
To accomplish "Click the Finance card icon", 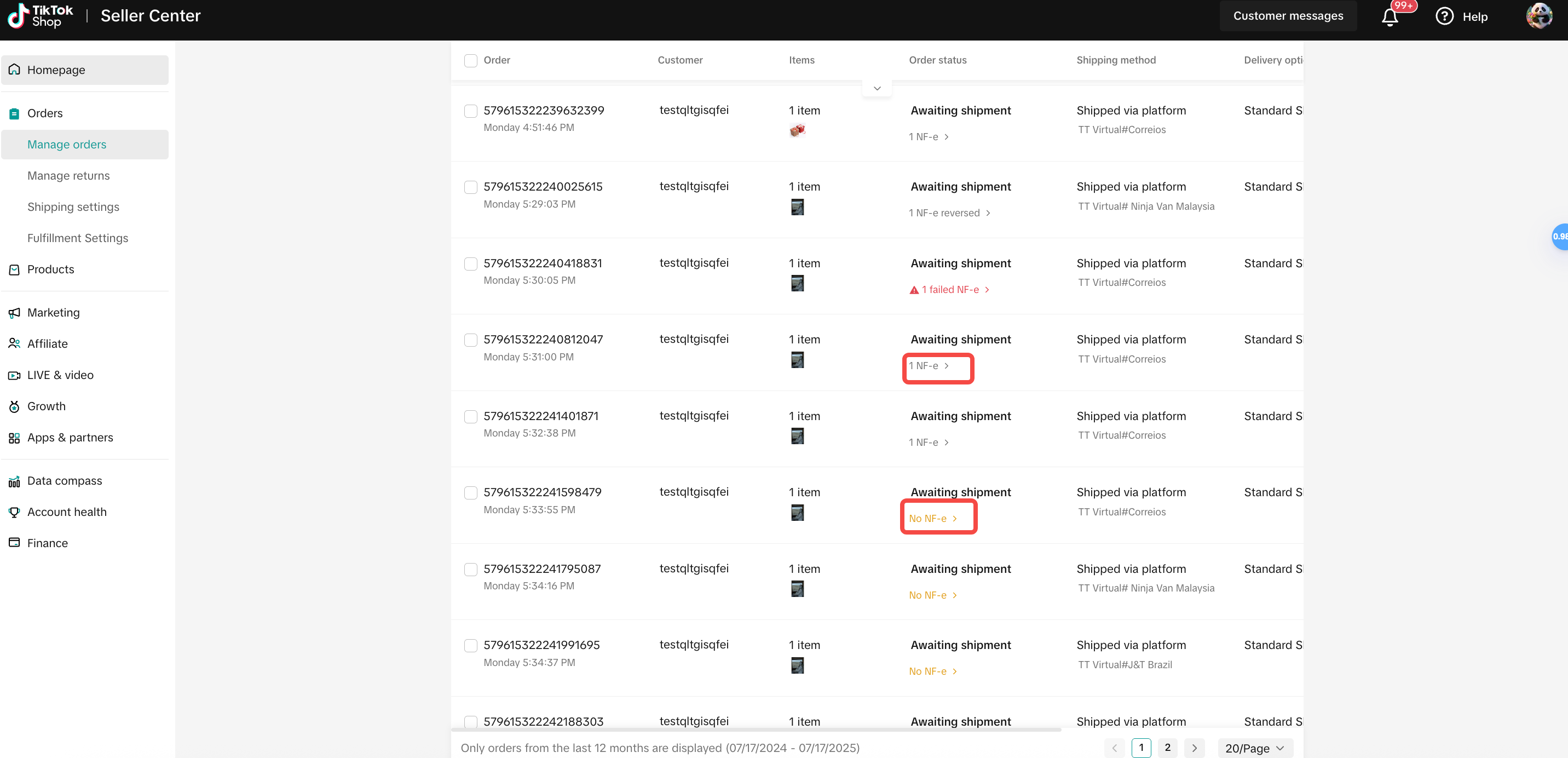I will point(14,543).
